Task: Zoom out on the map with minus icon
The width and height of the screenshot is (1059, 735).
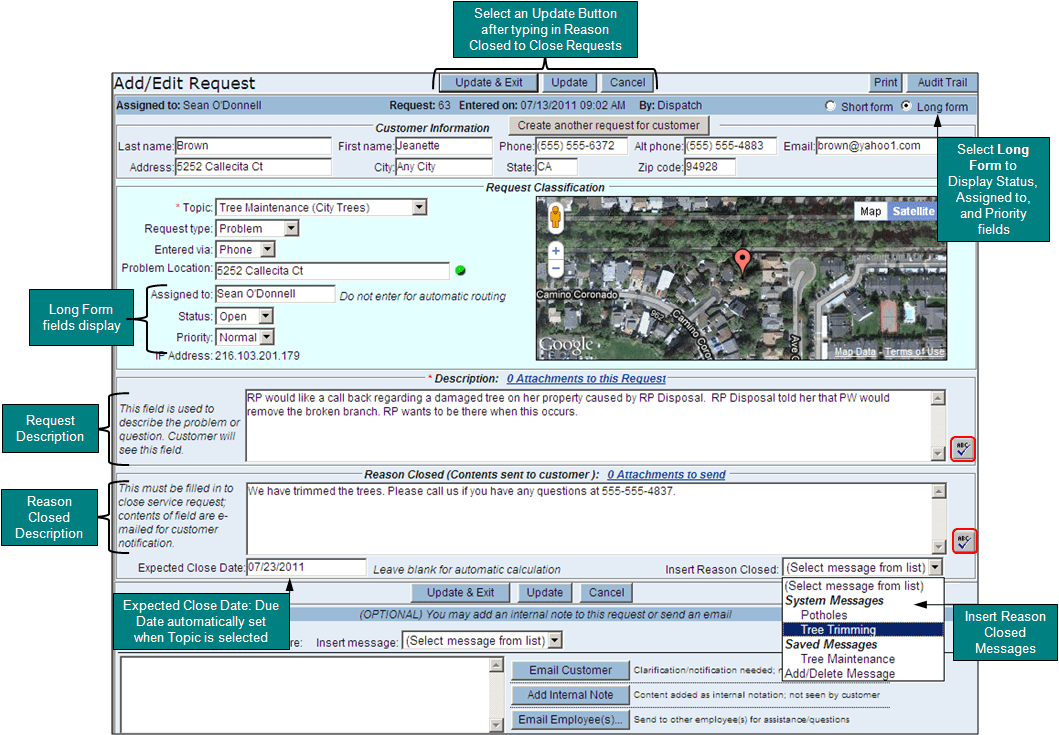Action: tap(556, 269)
